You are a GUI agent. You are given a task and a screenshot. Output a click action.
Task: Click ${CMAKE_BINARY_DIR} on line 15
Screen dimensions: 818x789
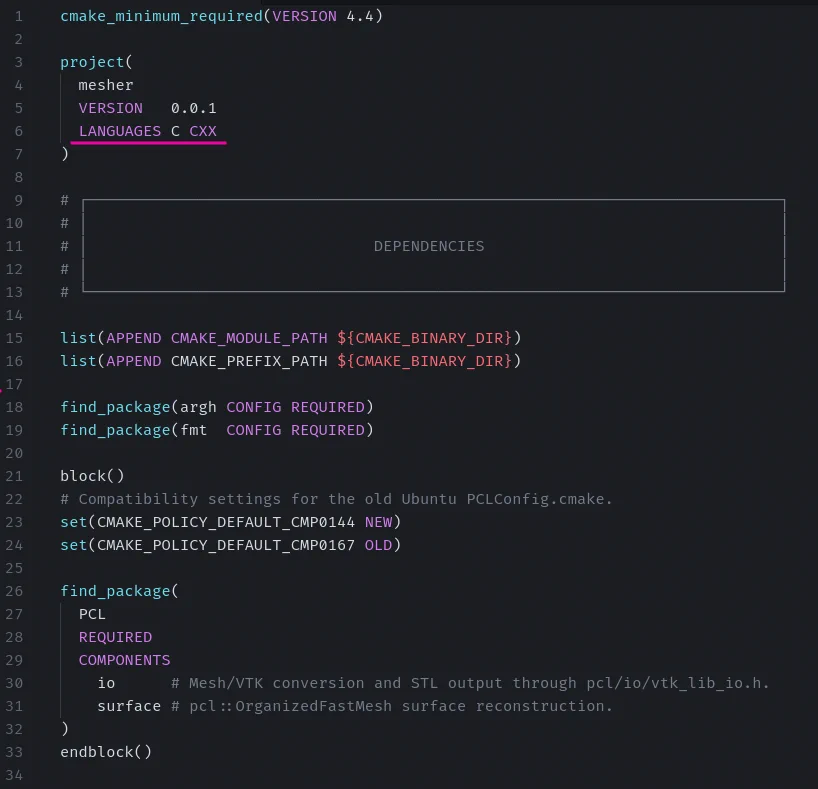click(424, 338)
